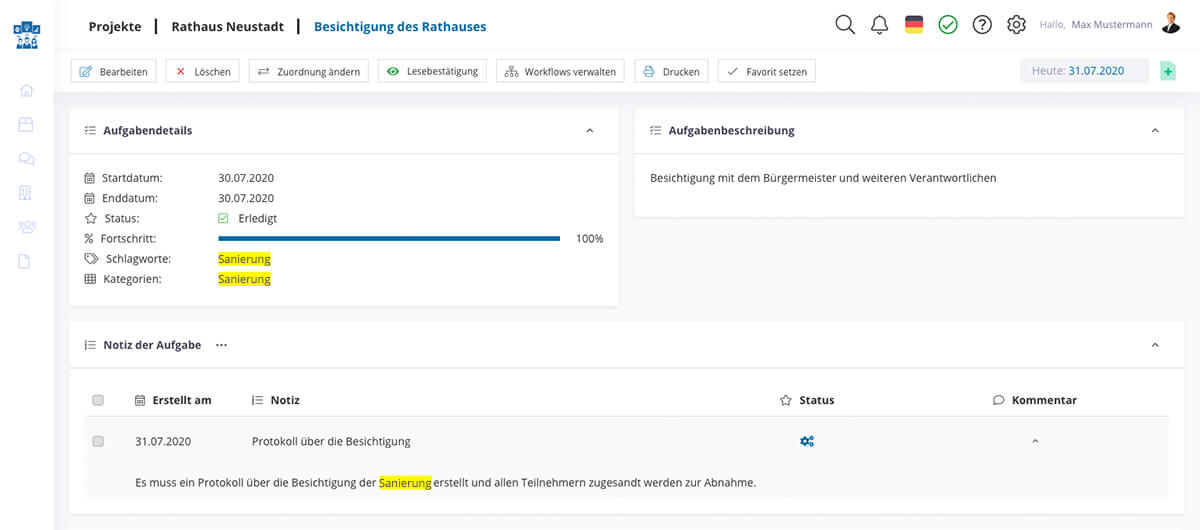Click the Bearbeiten button

coord(114,71)
